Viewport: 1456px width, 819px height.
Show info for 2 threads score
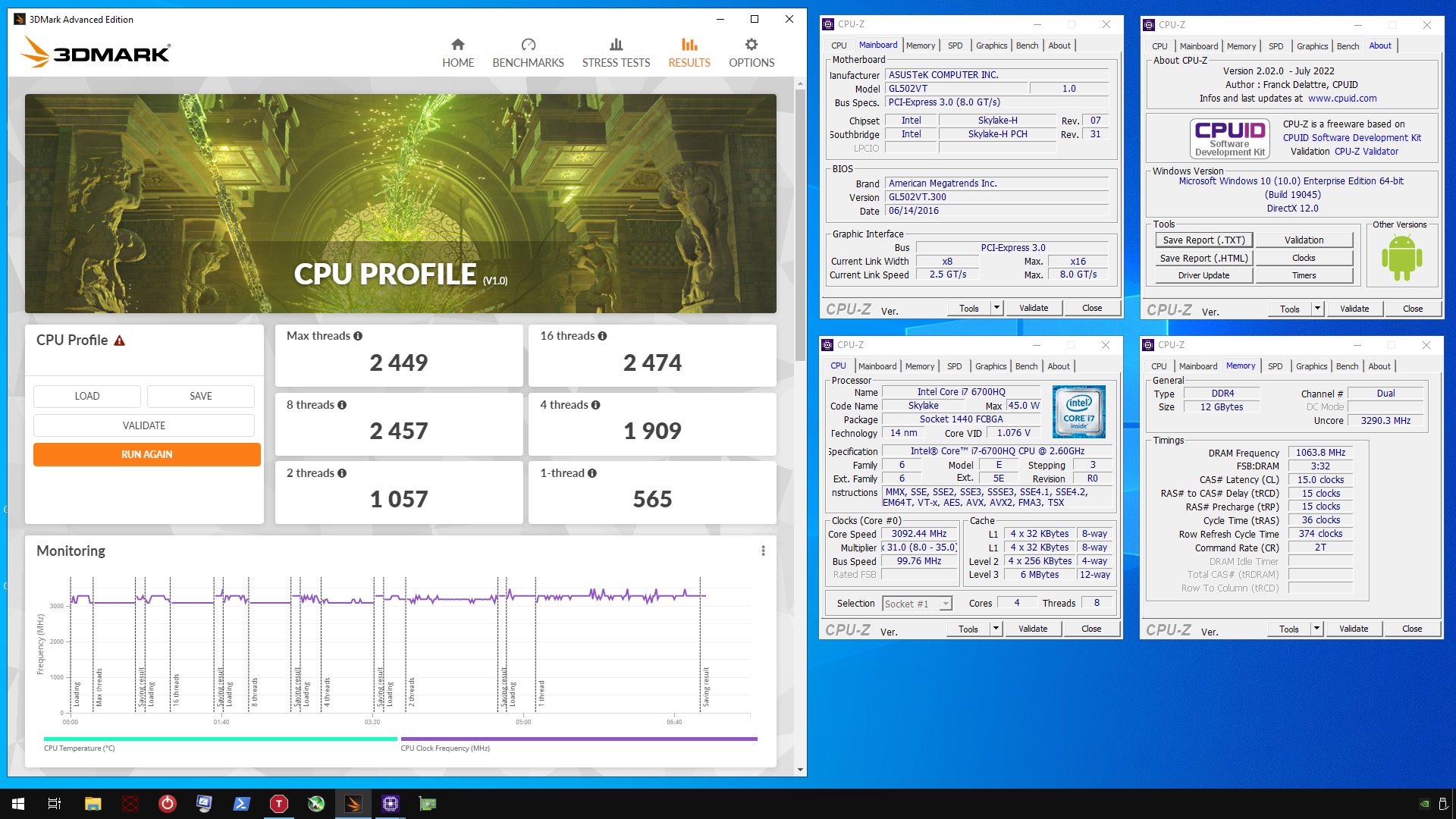[342, 473]
